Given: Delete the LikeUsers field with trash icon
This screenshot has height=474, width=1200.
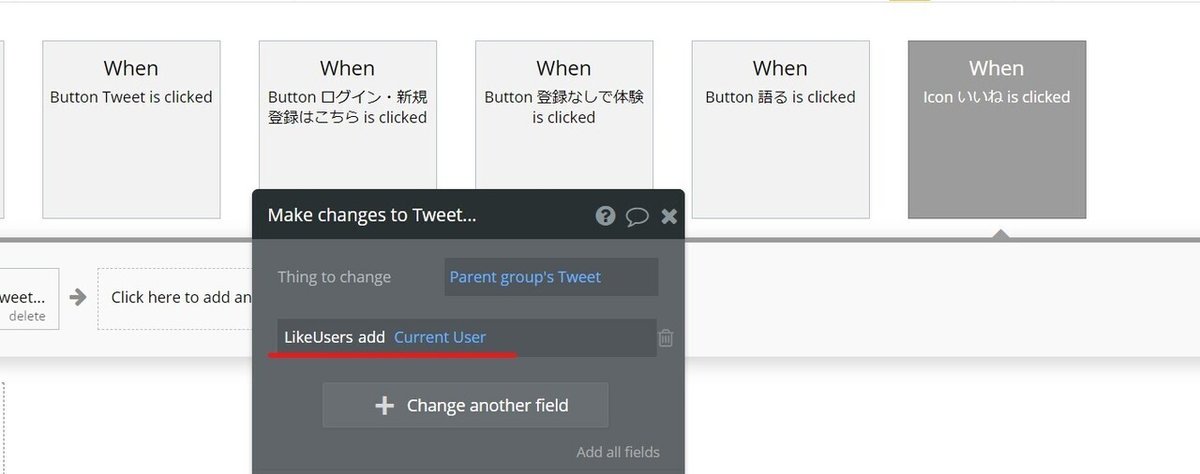Looking at the screenshot, I should point(666,338).
